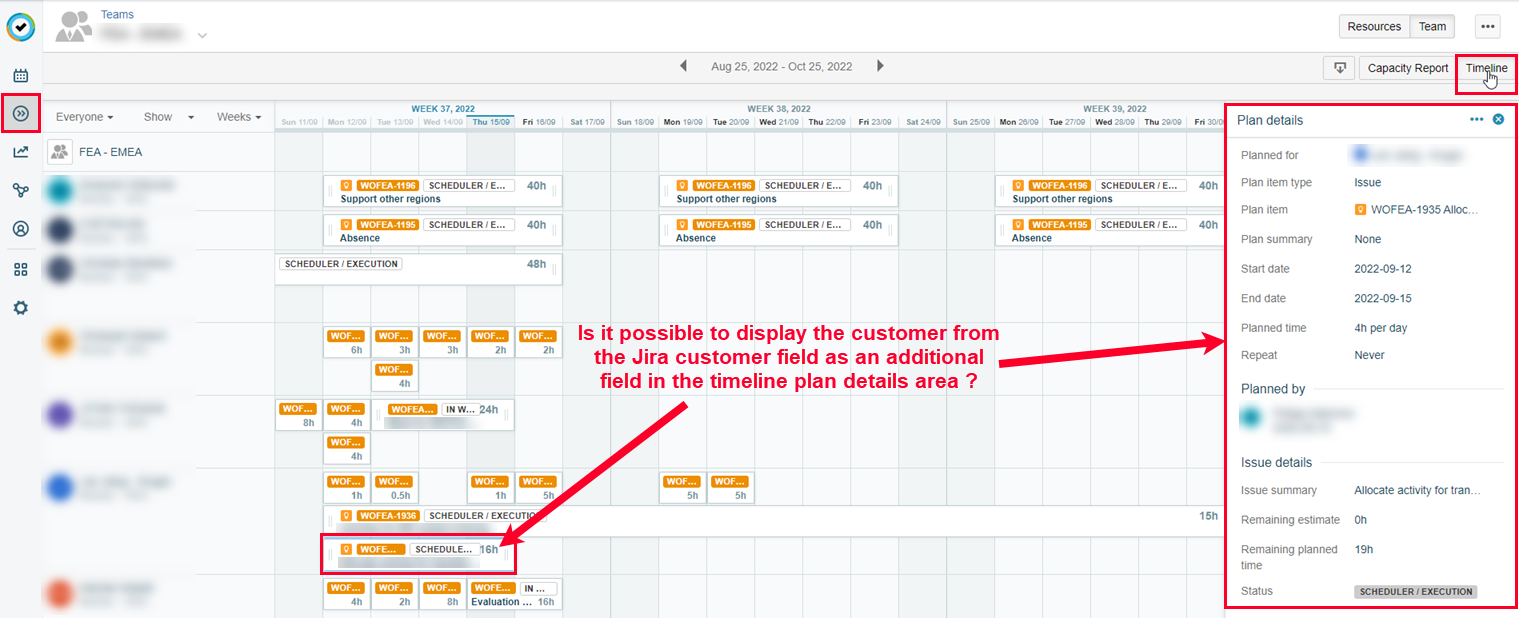The width and height of the screenshot is (1519, 618).
Task: Open the top-right ellipsis menu button
Action: tap(1487, 27)
